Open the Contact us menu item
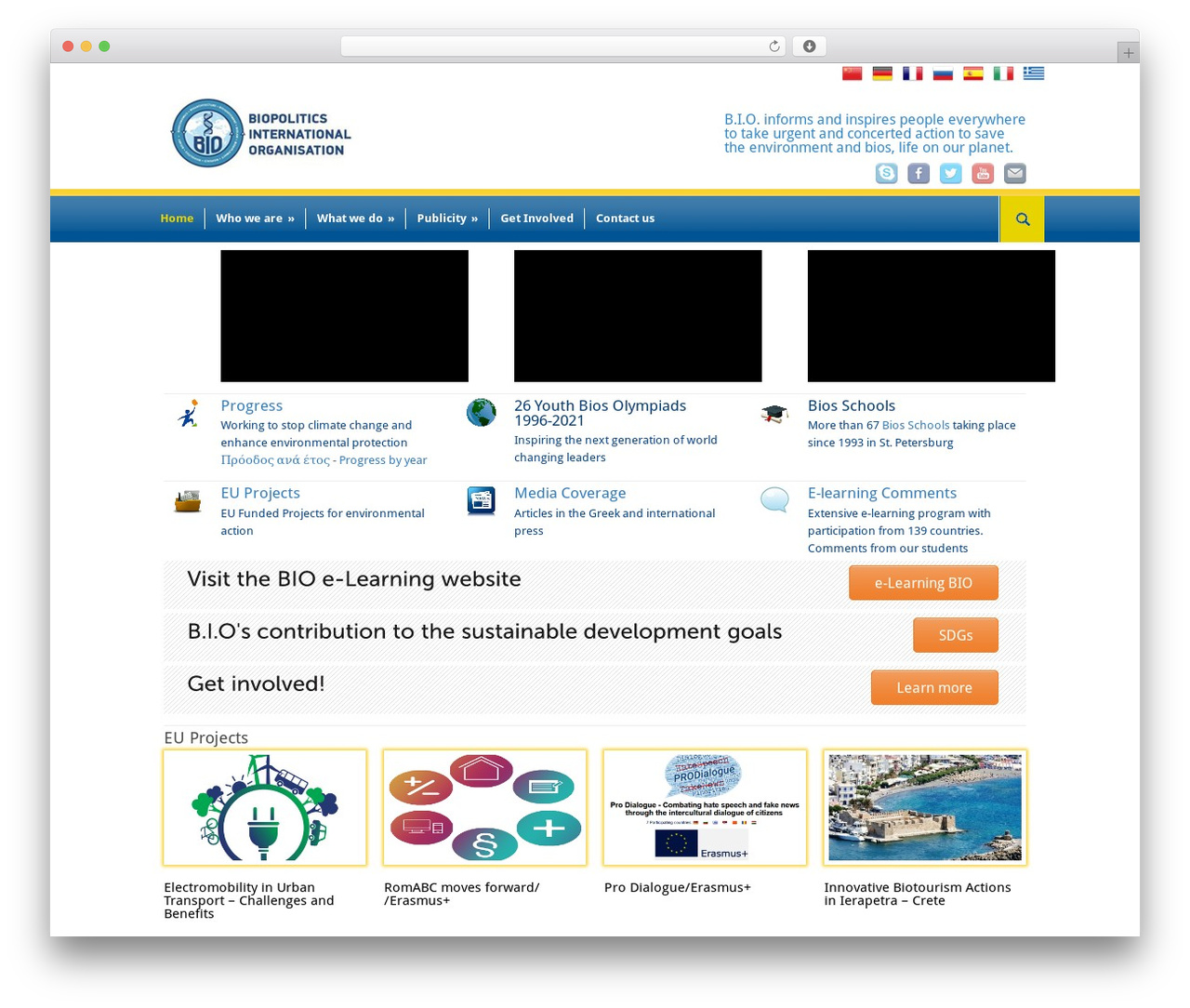The width and height of the screenshot is (1190, 1008). pos(625,219)
